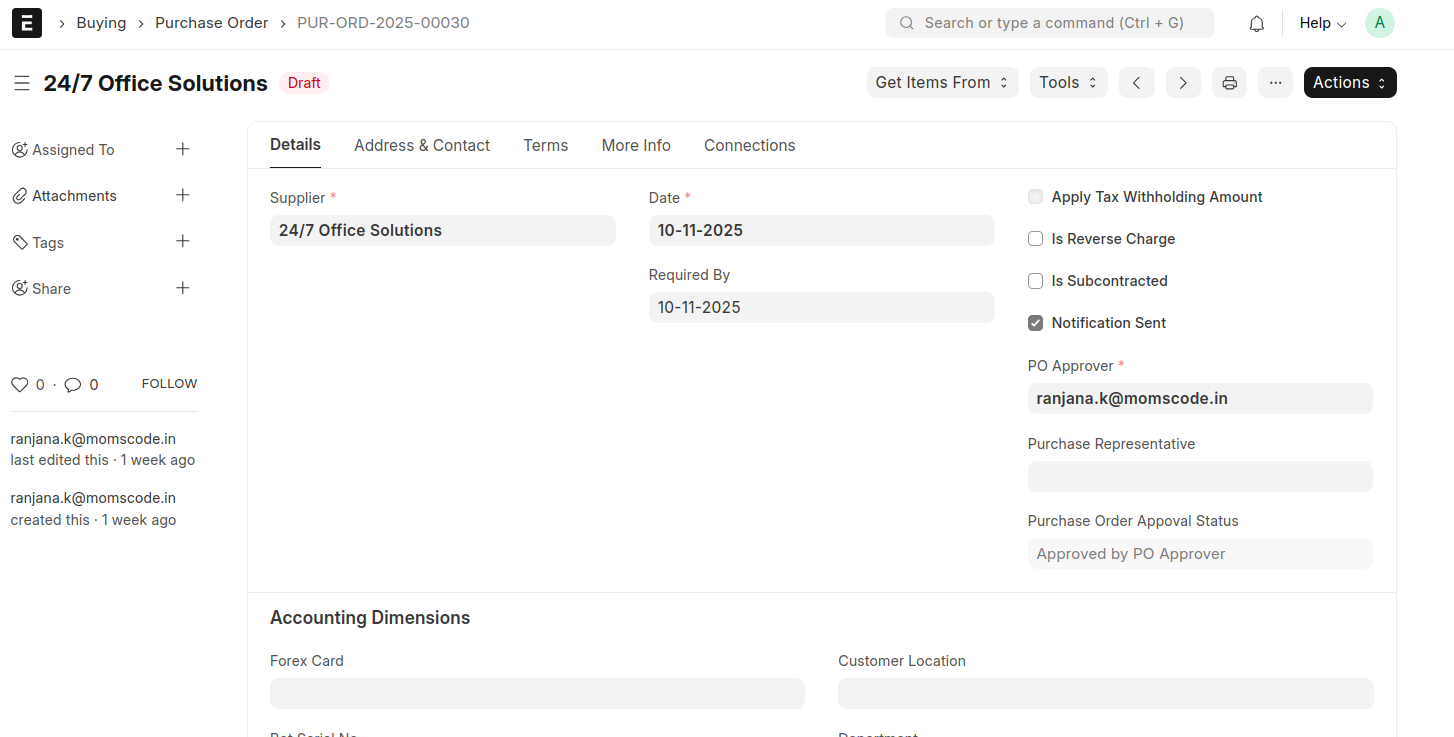This screenshot has height=737, width=1454.
Task: Print the purchase order using printer icon
Action: 1229,82
